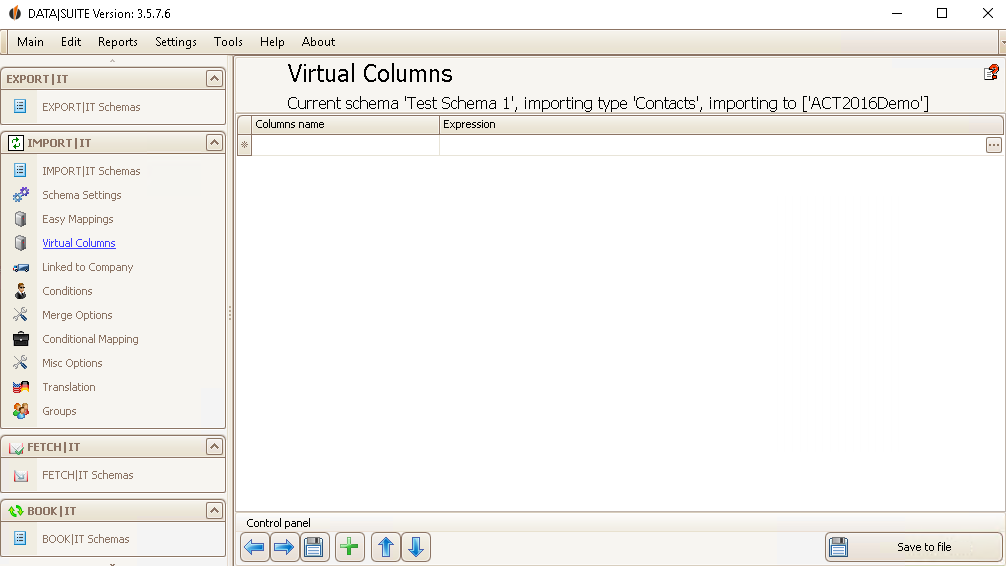
Task: Click the Linked to Company truck icon
Action: tap(21, 267)
